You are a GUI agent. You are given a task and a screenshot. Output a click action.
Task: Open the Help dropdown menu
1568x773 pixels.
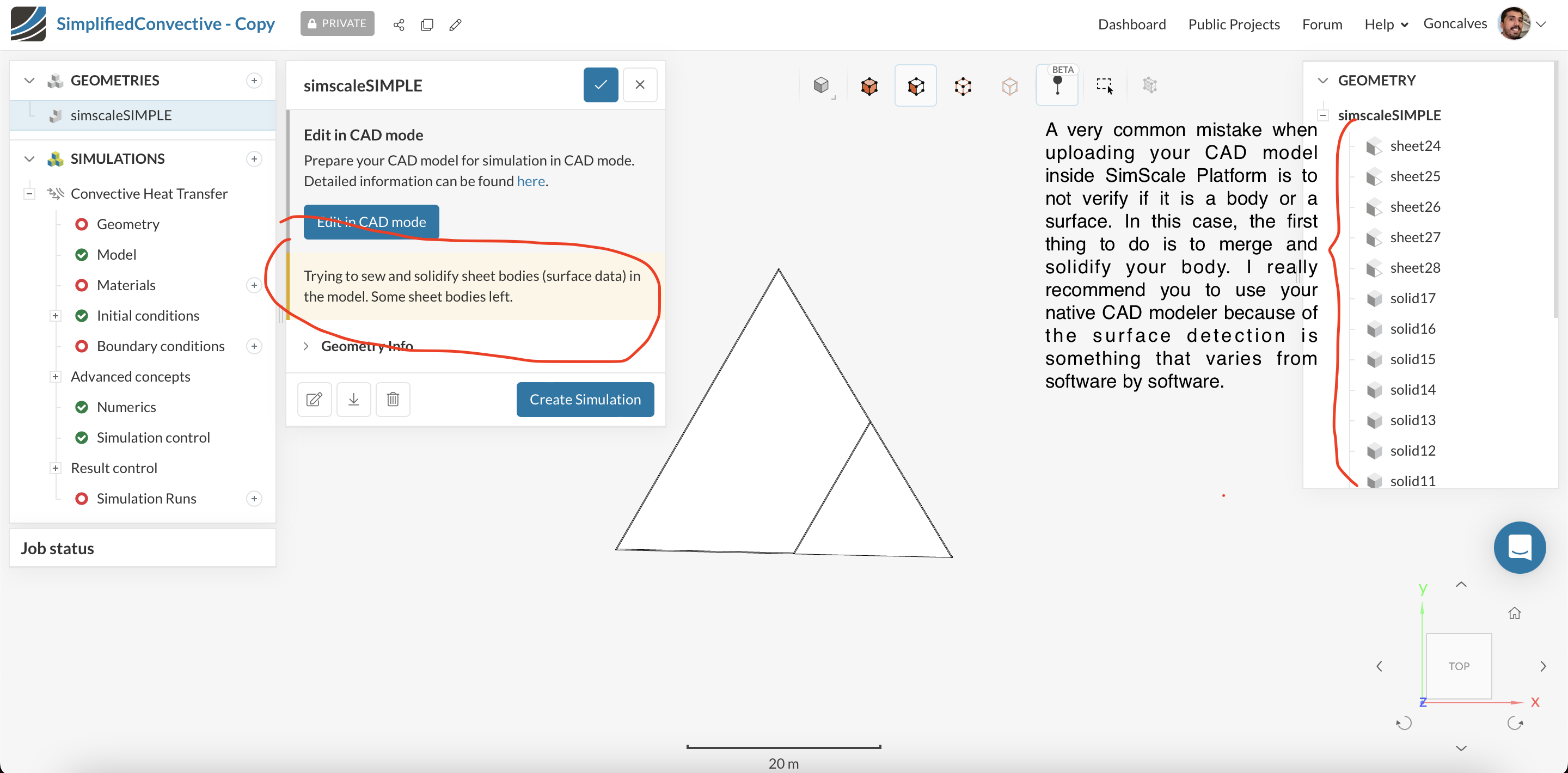1386,24
